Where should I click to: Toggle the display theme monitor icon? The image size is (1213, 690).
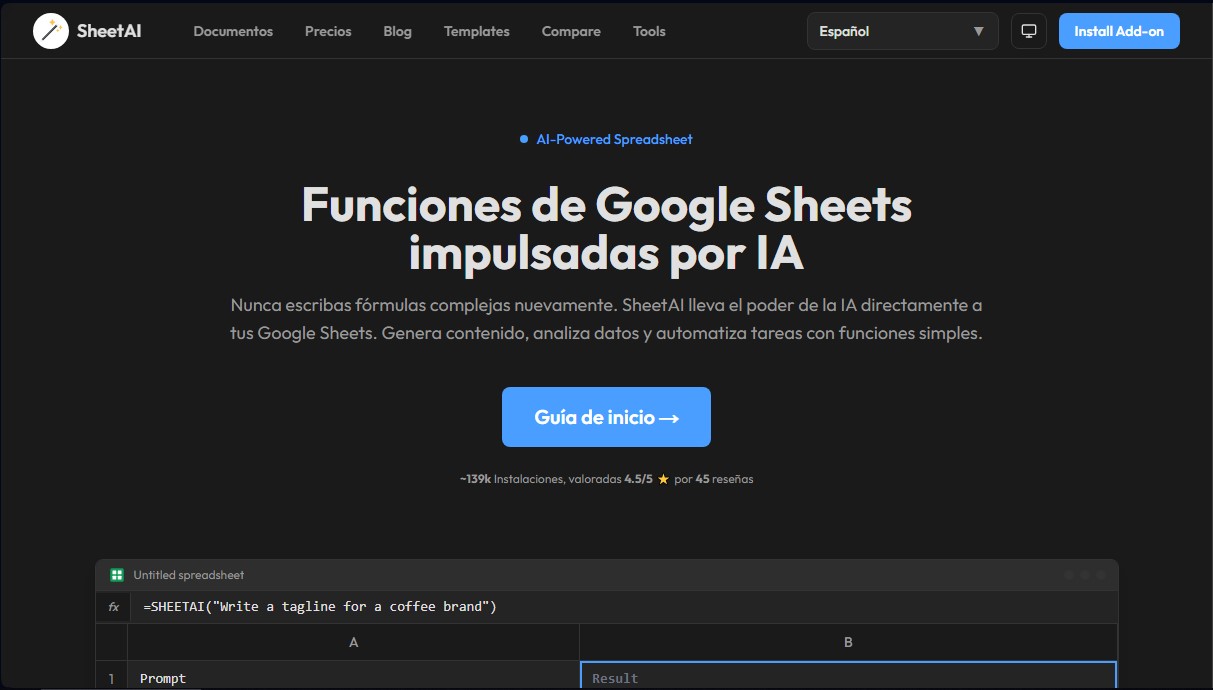1028,31
